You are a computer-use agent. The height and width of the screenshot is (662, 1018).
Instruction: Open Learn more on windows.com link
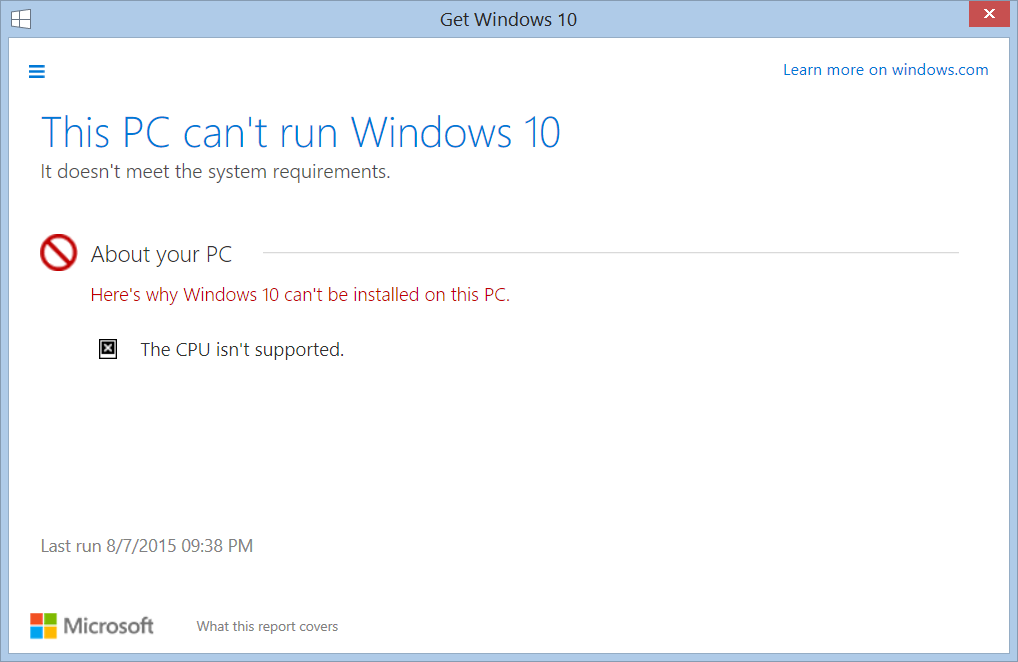coord(886,69)
